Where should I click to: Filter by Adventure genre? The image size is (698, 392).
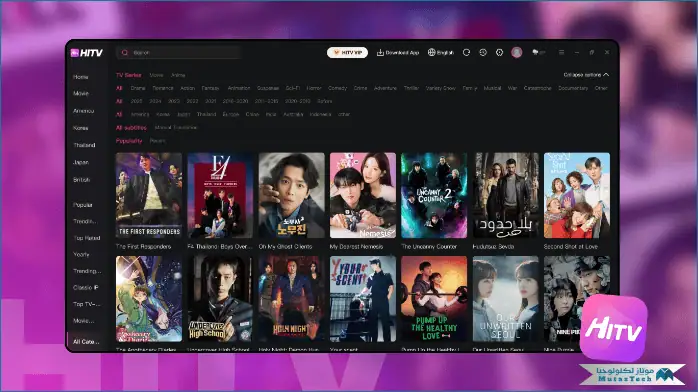coord(386,88)
